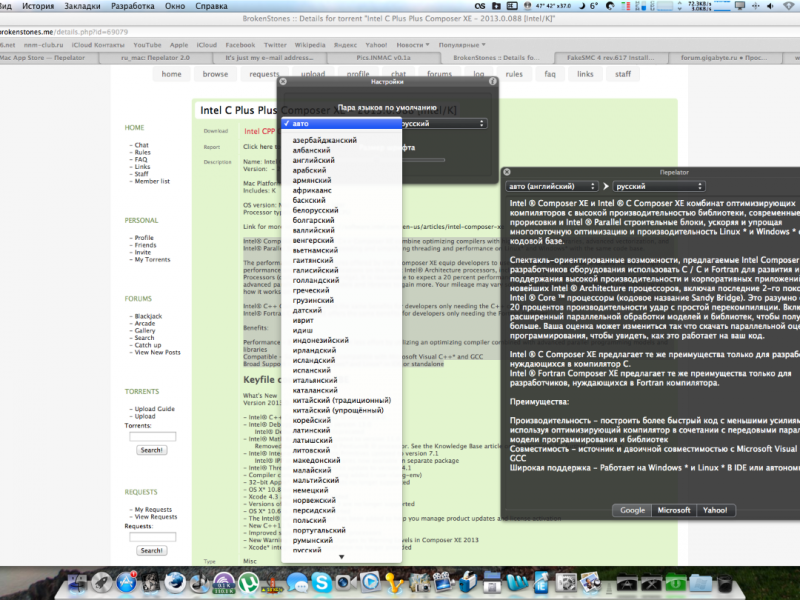Choose авто in the language list
The image size is (800, 600).
coord(341,123)
